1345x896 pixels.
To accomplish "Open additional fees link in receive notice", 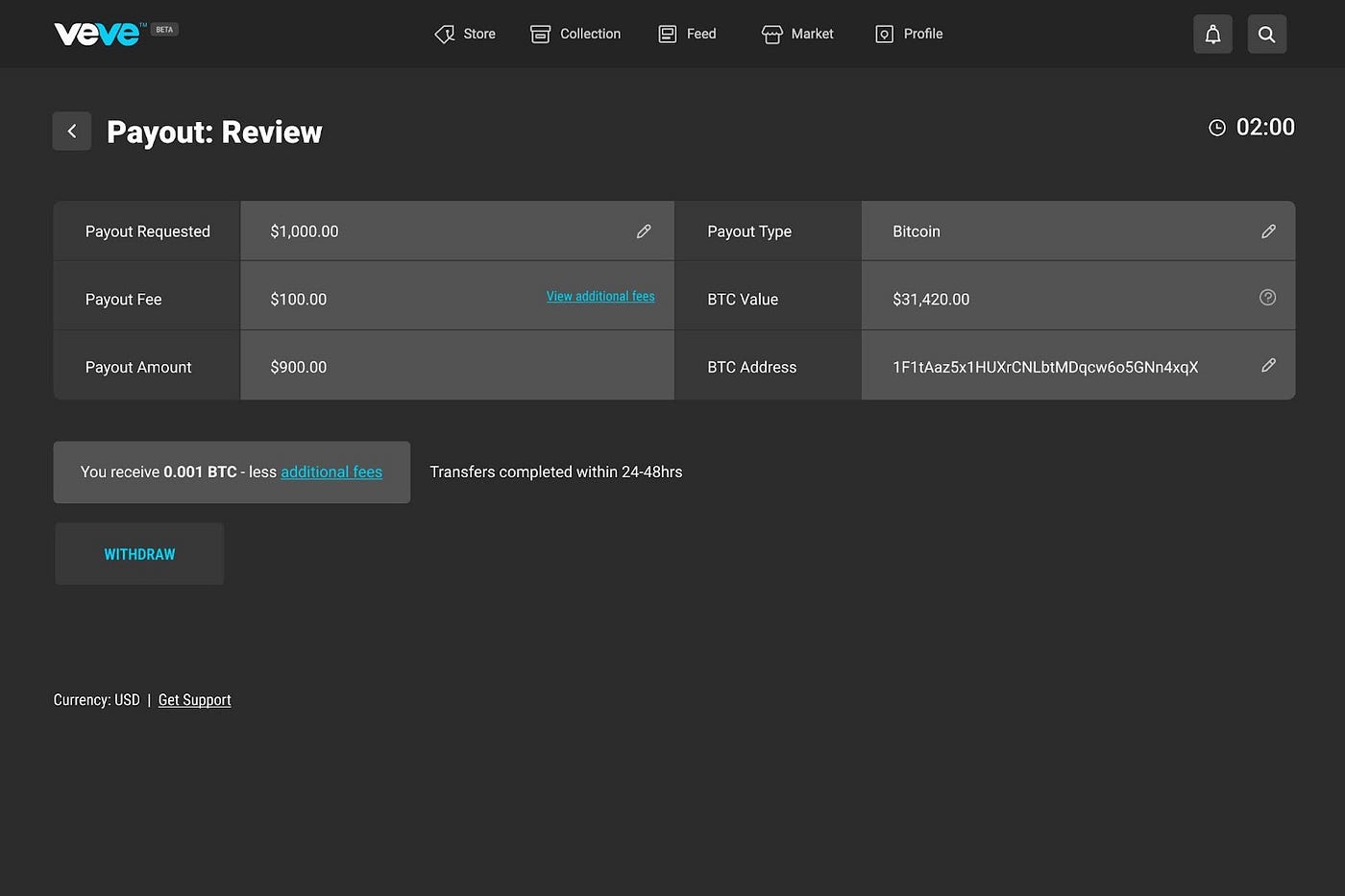I will point(331,472).
